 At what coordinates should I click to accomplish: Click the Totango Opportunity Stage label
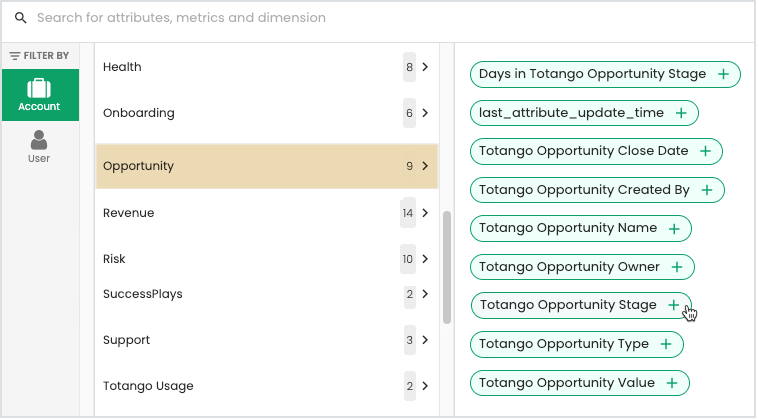(x=568, y=305)
